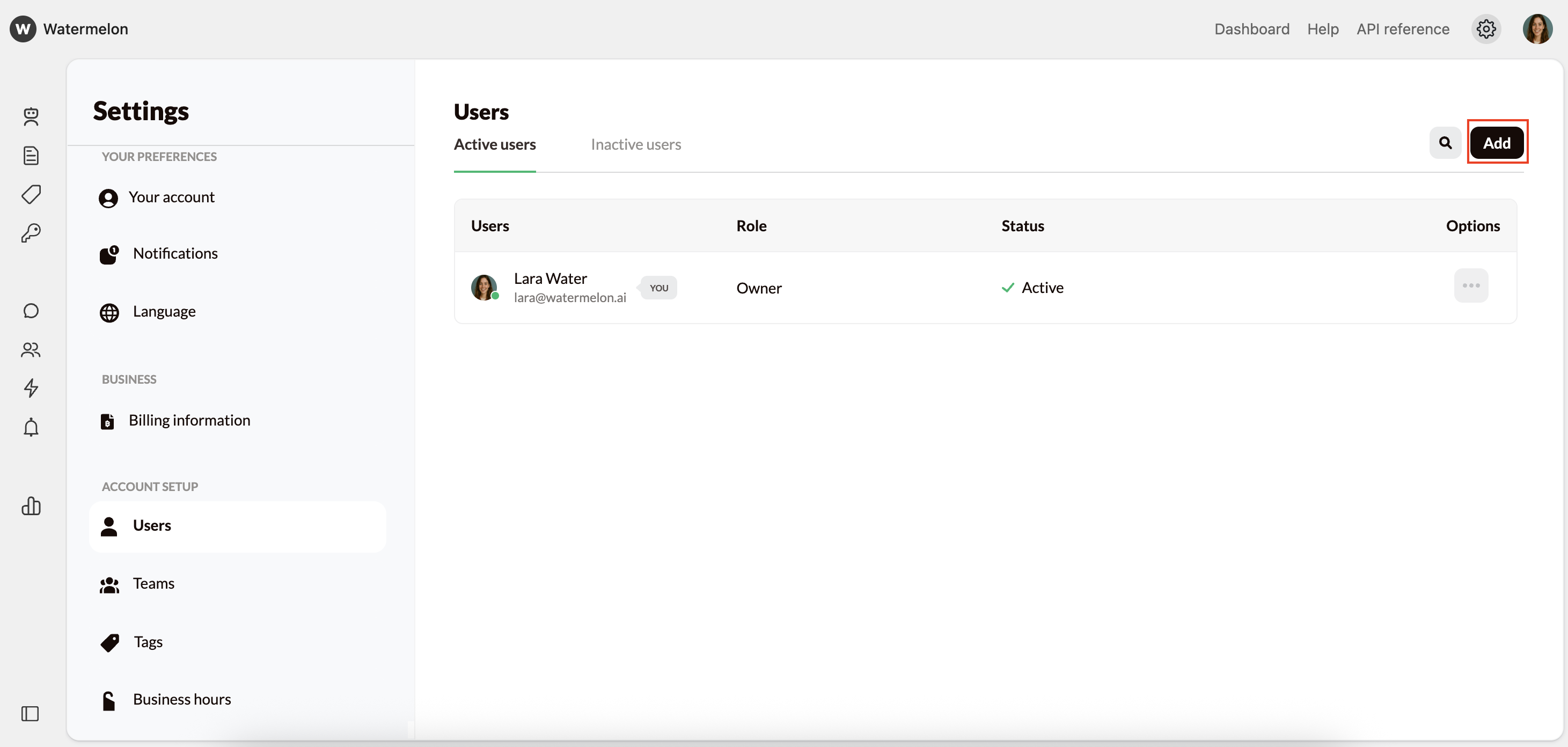Click Lara Water's profile thumbnail

point(484,287)
